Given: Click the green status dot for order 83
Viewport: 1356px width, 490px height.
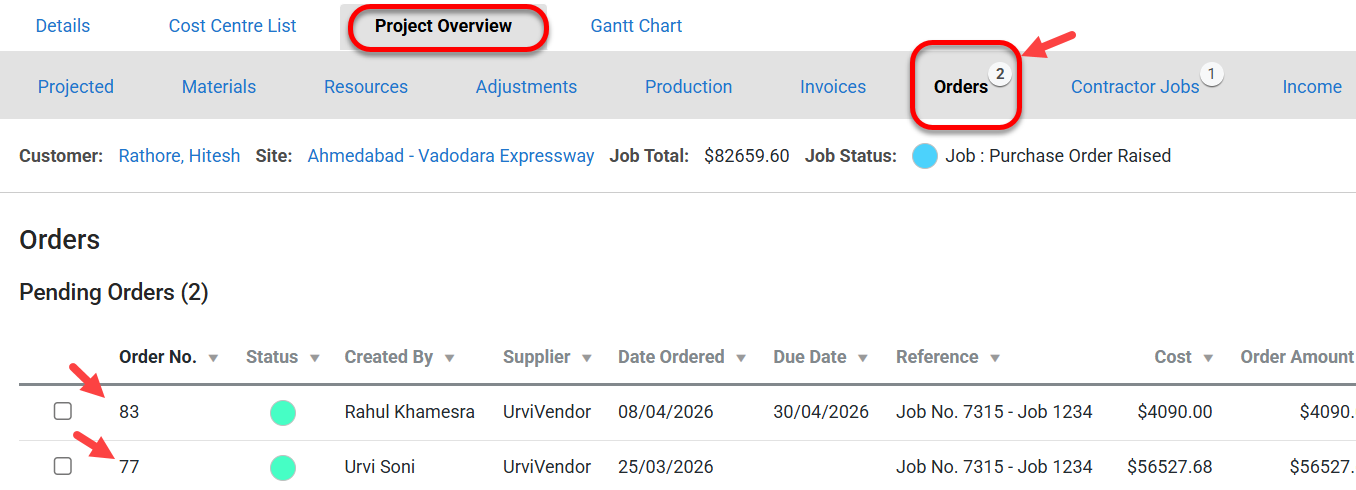Looking at the screenshot, I should click(283, 412).
